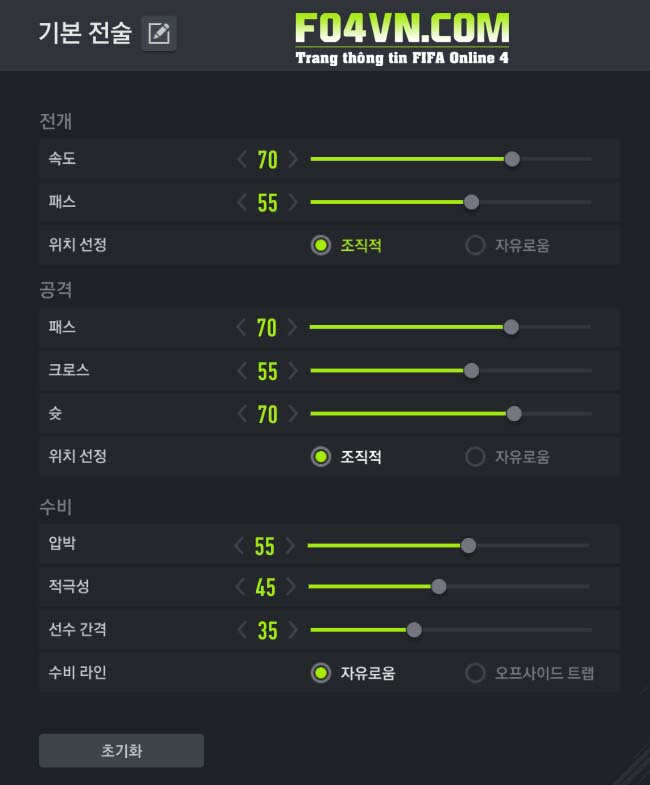Decrease 전개 속도 value with left arrow
This screenshot has height=785, width=650.
point(241,159)
